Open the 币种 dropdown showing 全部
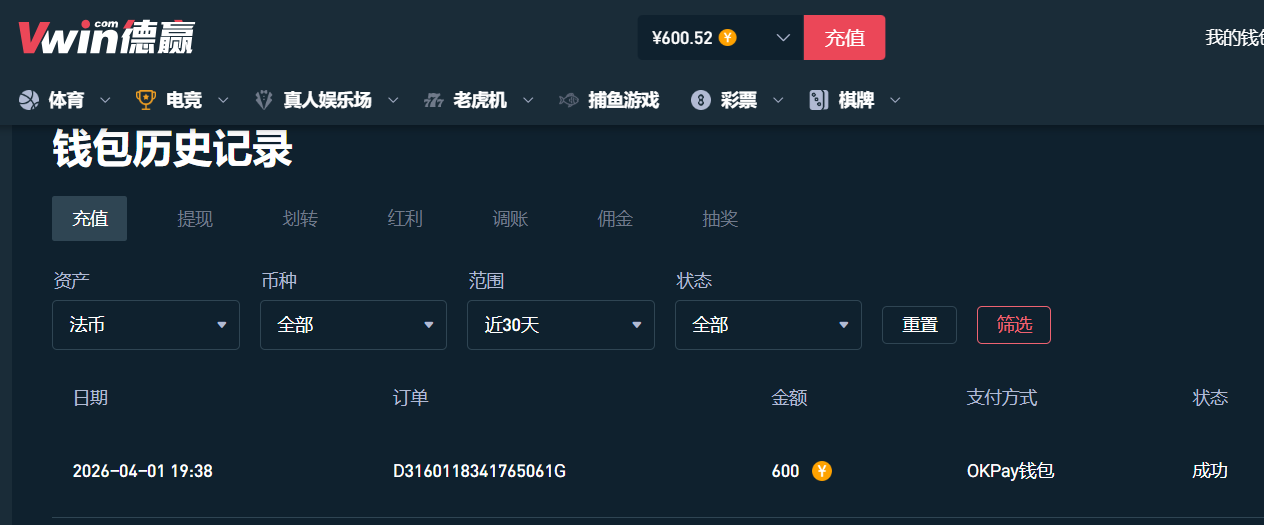Screen dimensions: 1264x525 (353, 325)
